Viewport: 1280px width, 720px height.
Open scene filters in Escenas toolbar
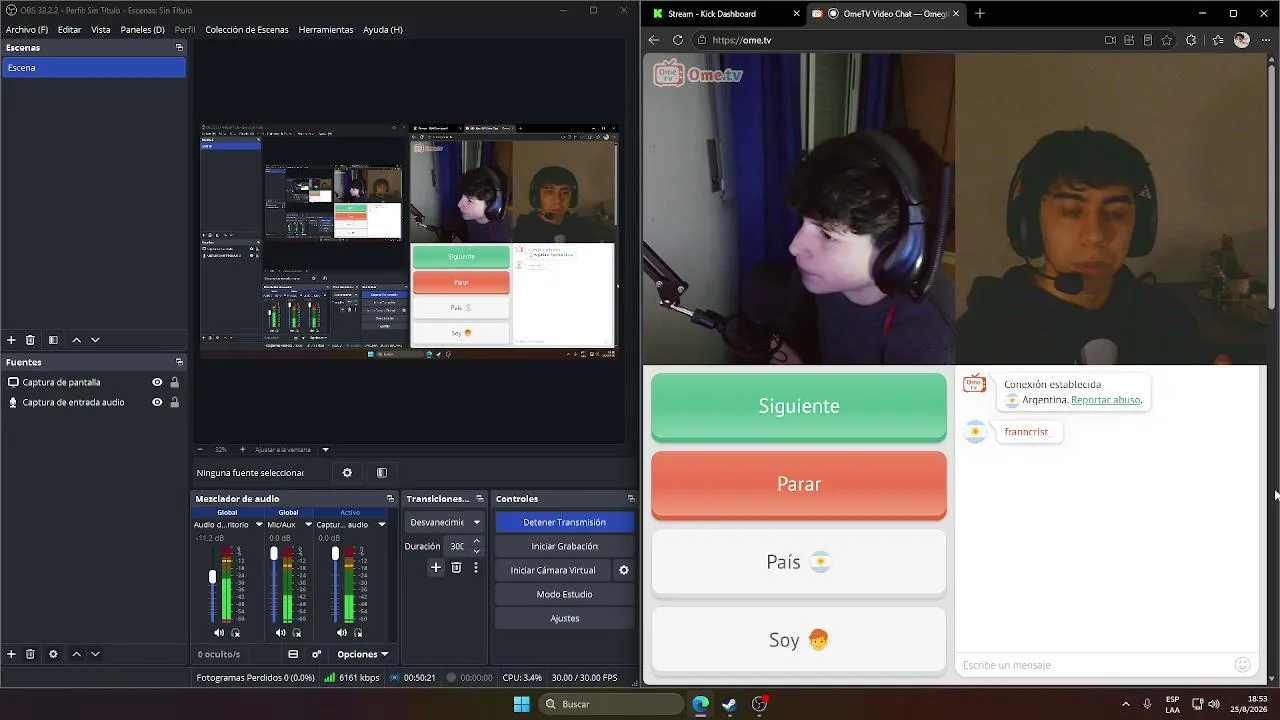[53, 340]
